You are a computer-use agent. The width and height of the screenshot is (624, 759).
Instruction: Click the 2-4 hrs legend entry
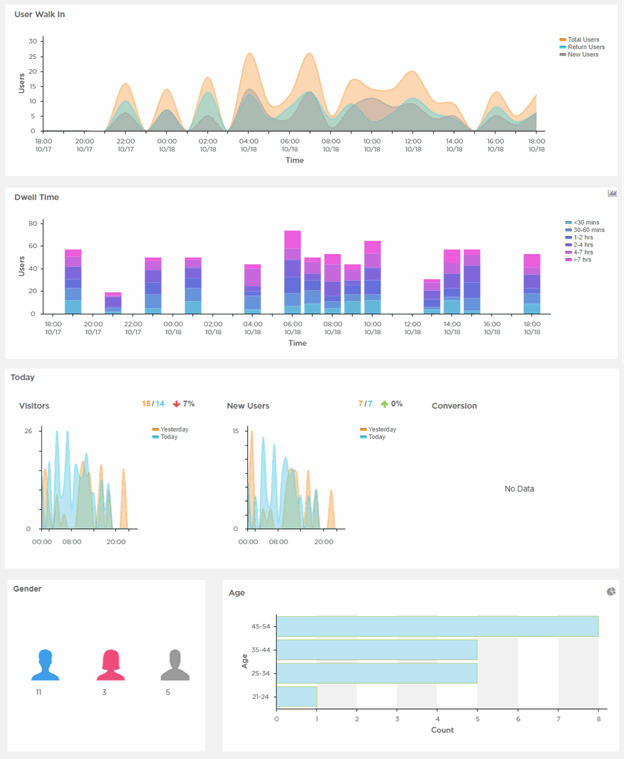coord(582,243)
